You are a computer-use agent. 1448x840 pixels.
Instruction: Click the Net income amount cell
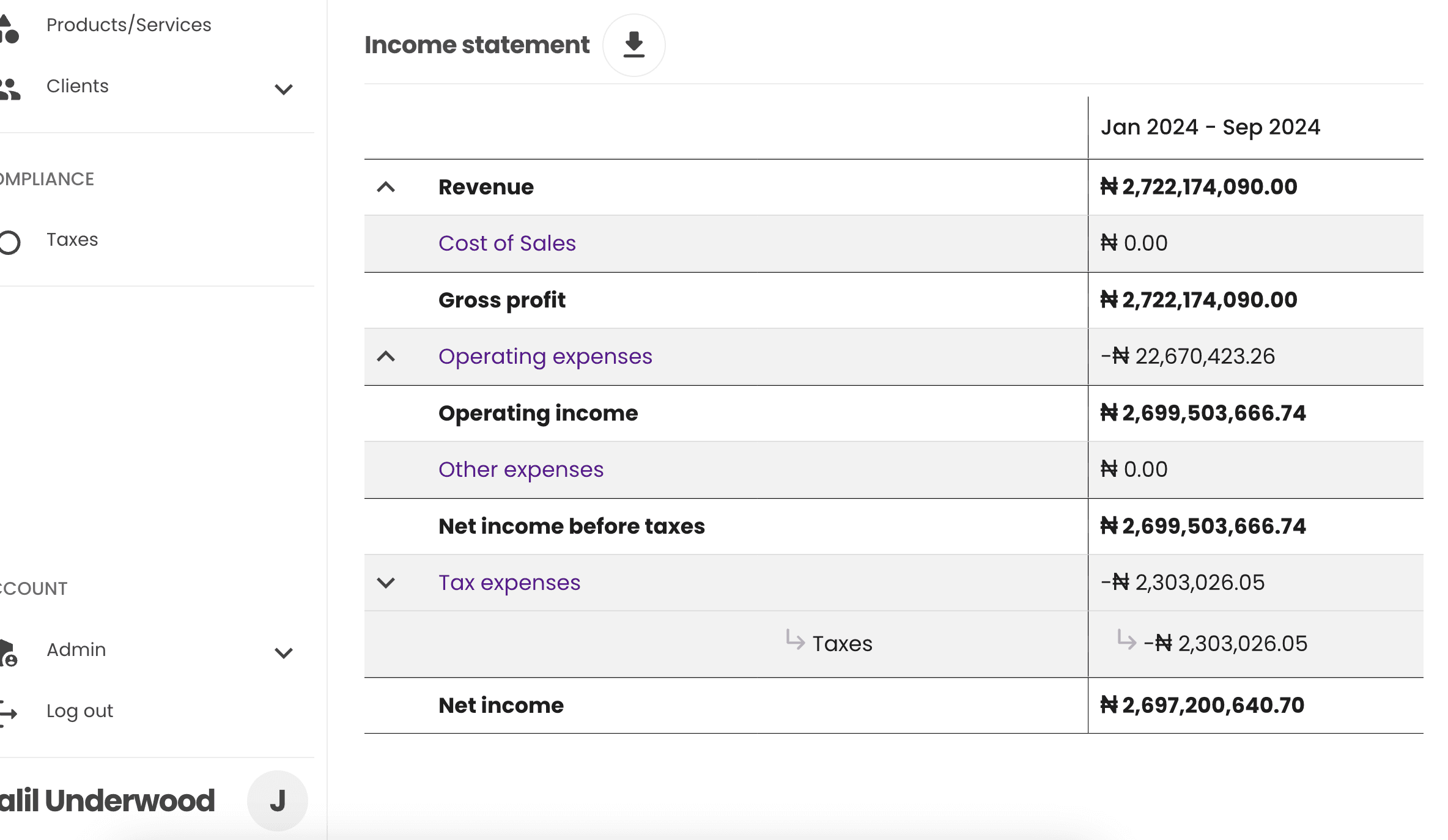point(1202,706)
